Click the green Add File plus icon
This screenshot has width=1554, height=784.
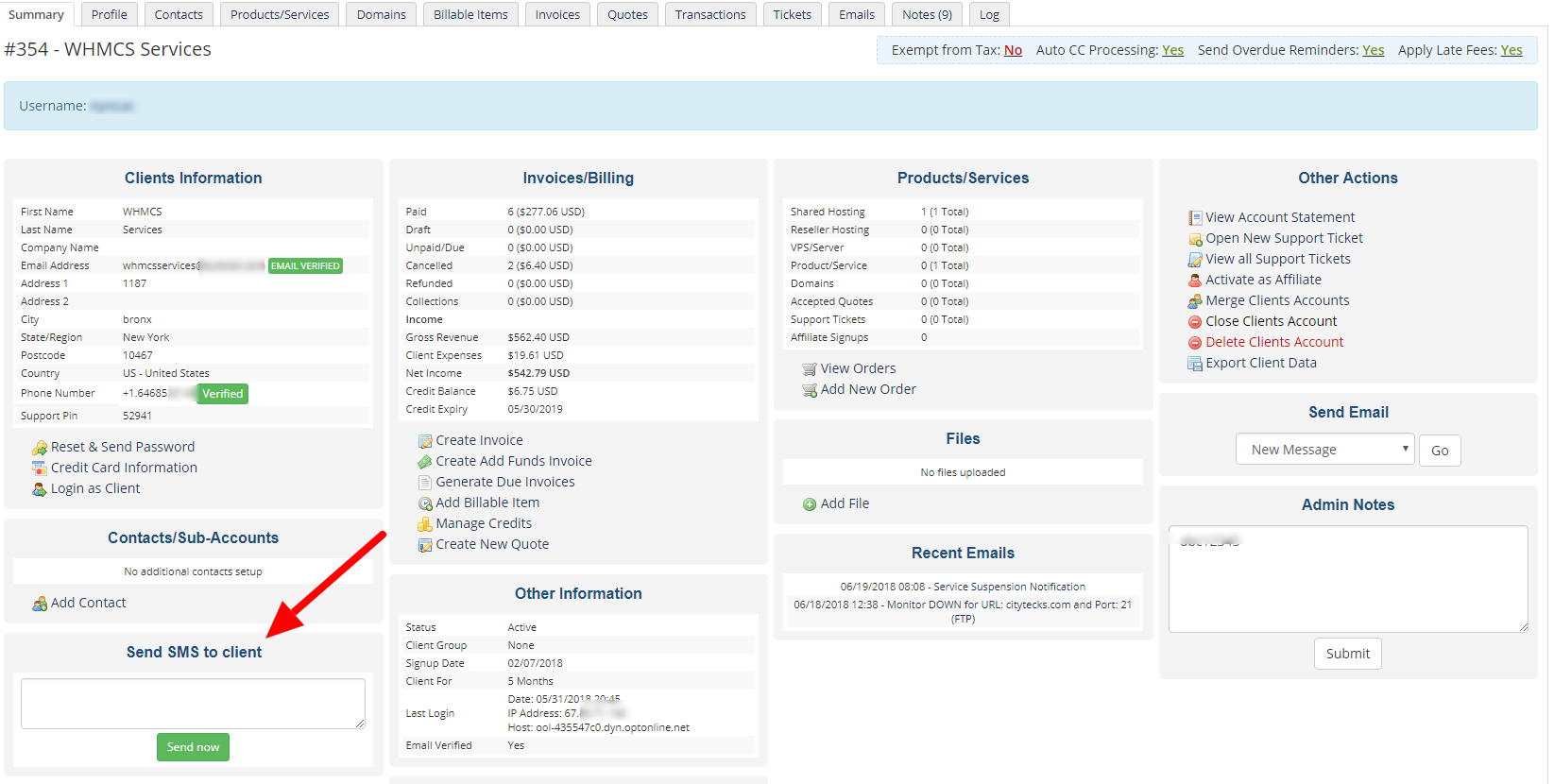tap(810, 504)
